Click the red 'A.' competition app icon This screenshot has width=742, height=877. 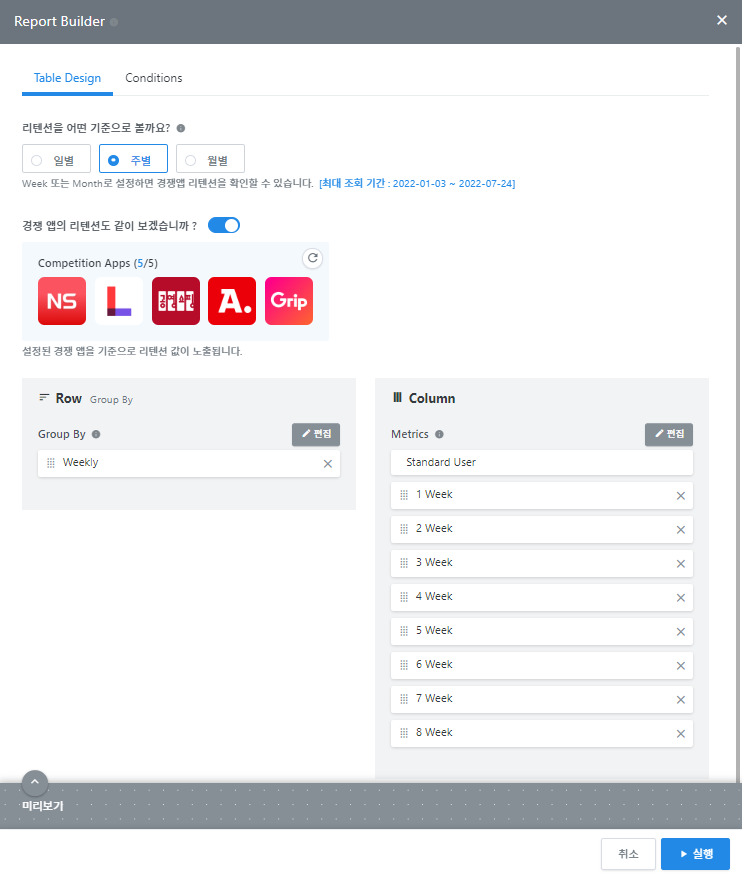pyautogui.click(x=232, y=301)
